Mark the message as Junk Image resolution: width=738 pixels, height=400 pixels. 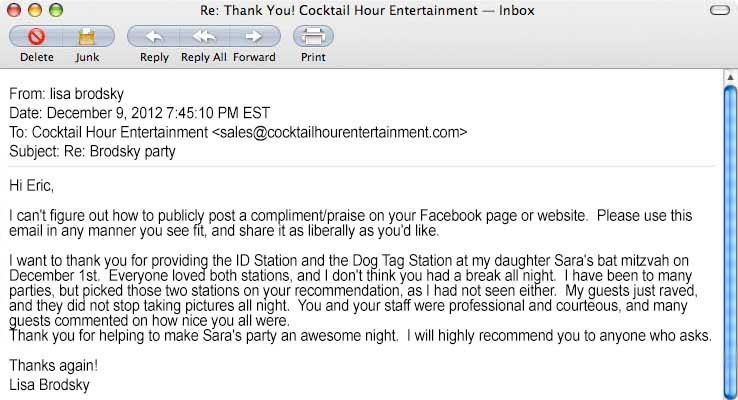pyautogui.click(x=87, y=37)
